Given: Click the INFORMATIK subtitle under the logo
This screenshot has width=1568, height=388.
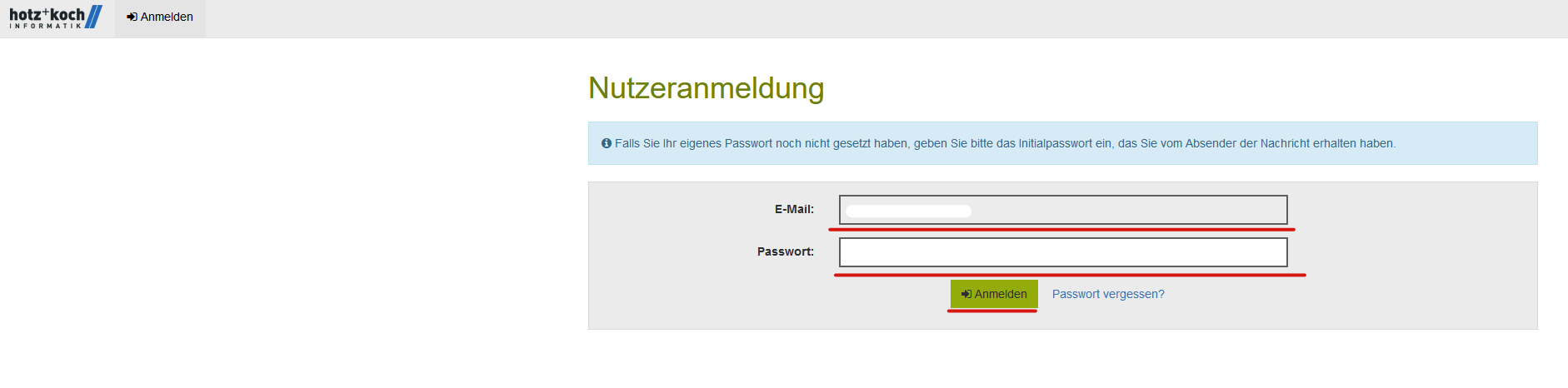Looking at the screenshot, I should point(46,27).
